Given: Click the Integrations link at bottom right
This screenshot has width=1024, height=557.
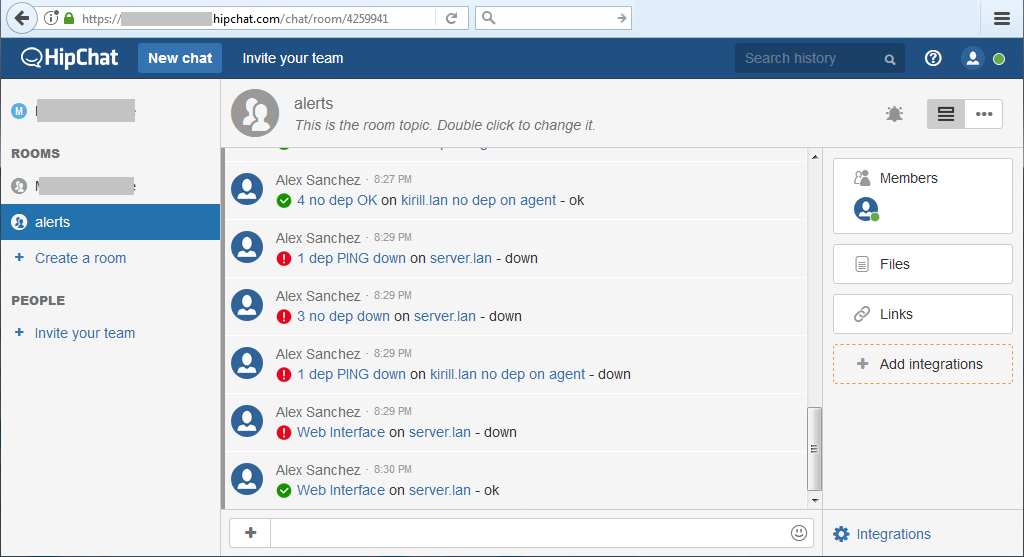Looking at the screenshot, I should tap(893, 534).
